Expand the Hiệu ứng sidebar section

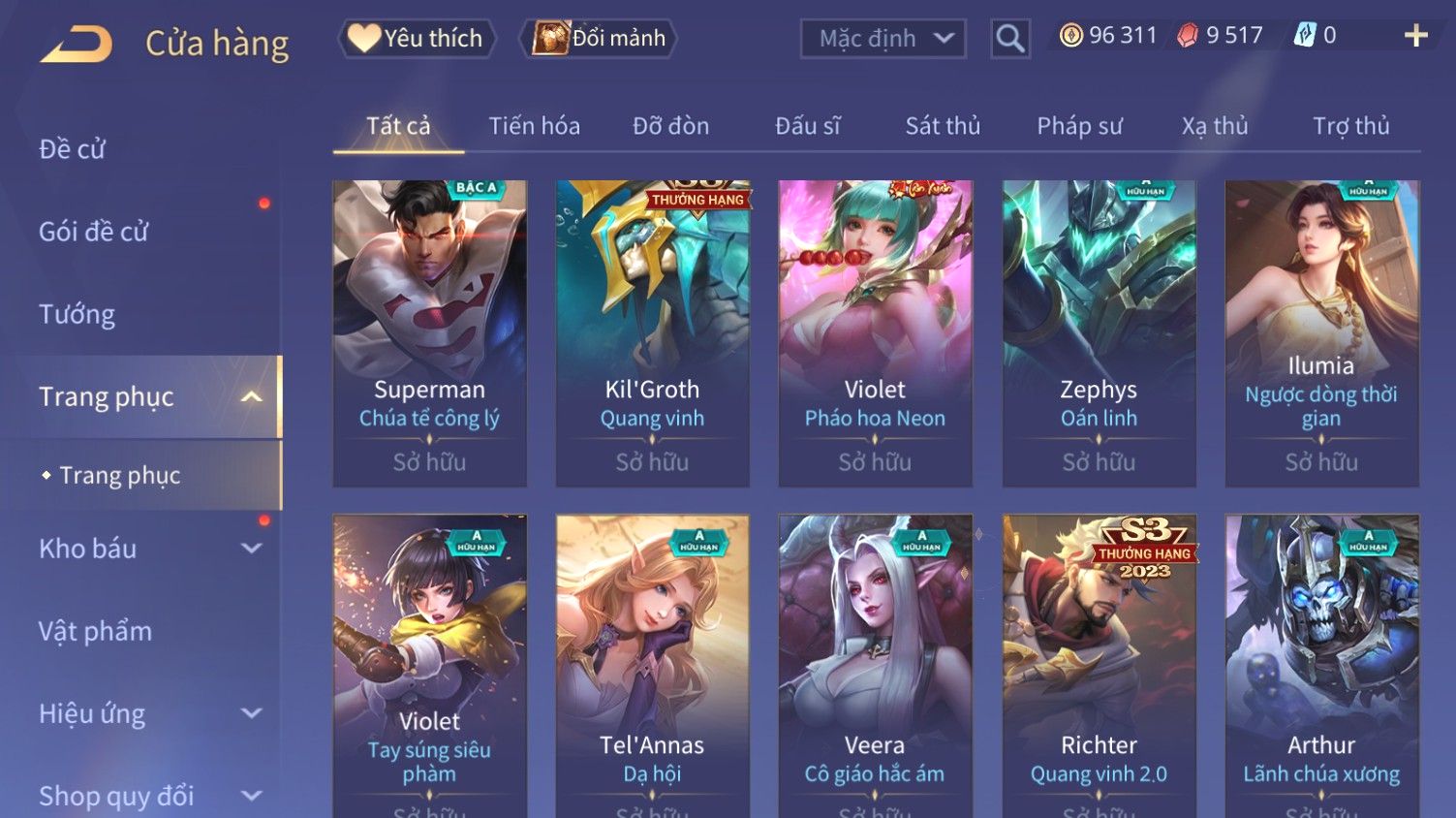click(x=251, y=713)
